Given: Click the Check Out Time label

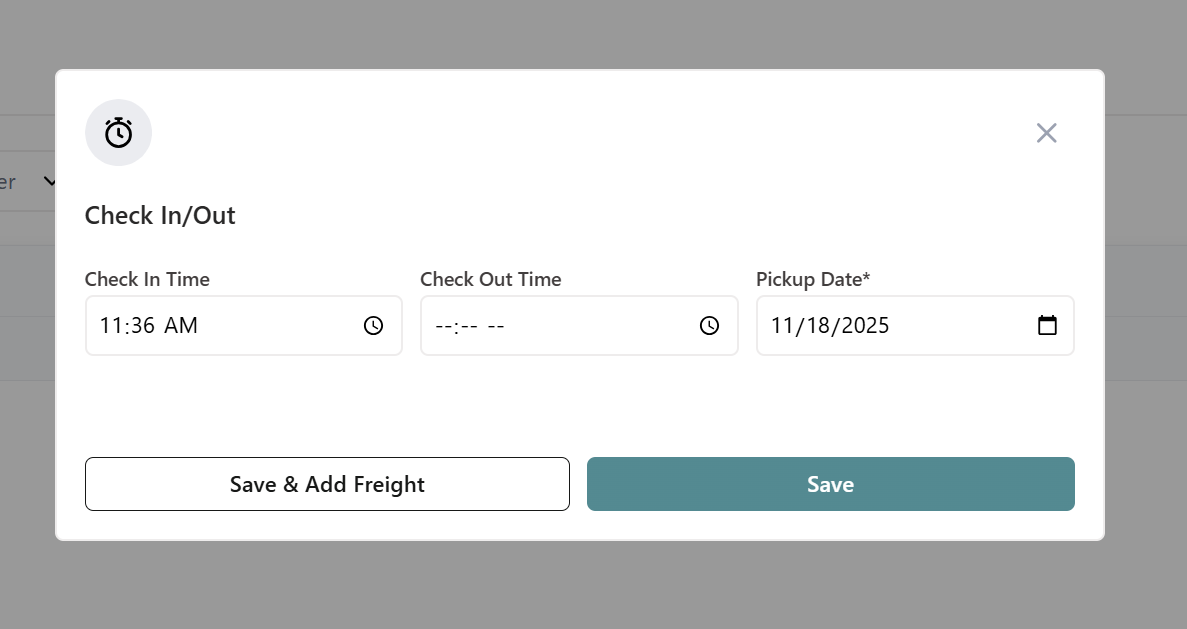Looking at the screenshot, I should pyautogui.click(x=490, y=279).
